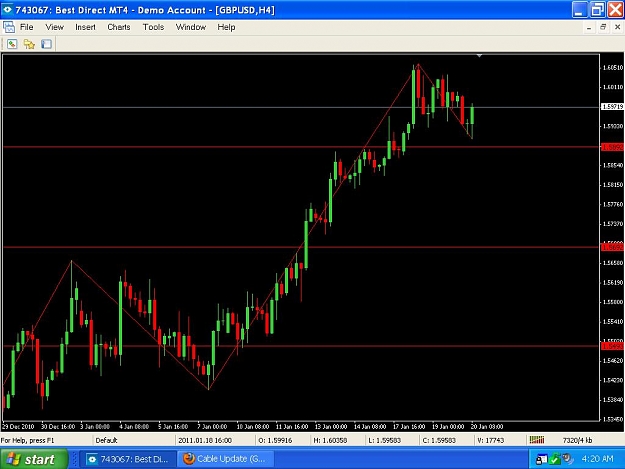
Task: Open the Window menu
Action: click(x=191, y=27)
